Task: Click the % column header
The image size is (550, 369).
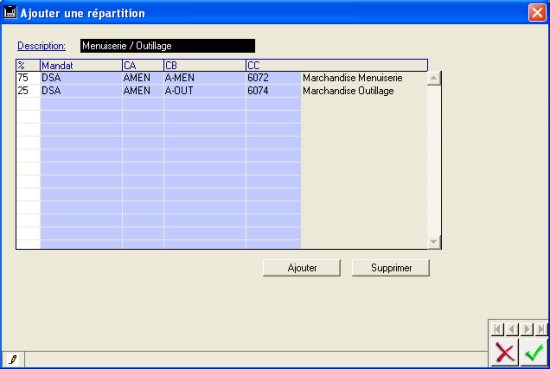Action: coord(28,66)
